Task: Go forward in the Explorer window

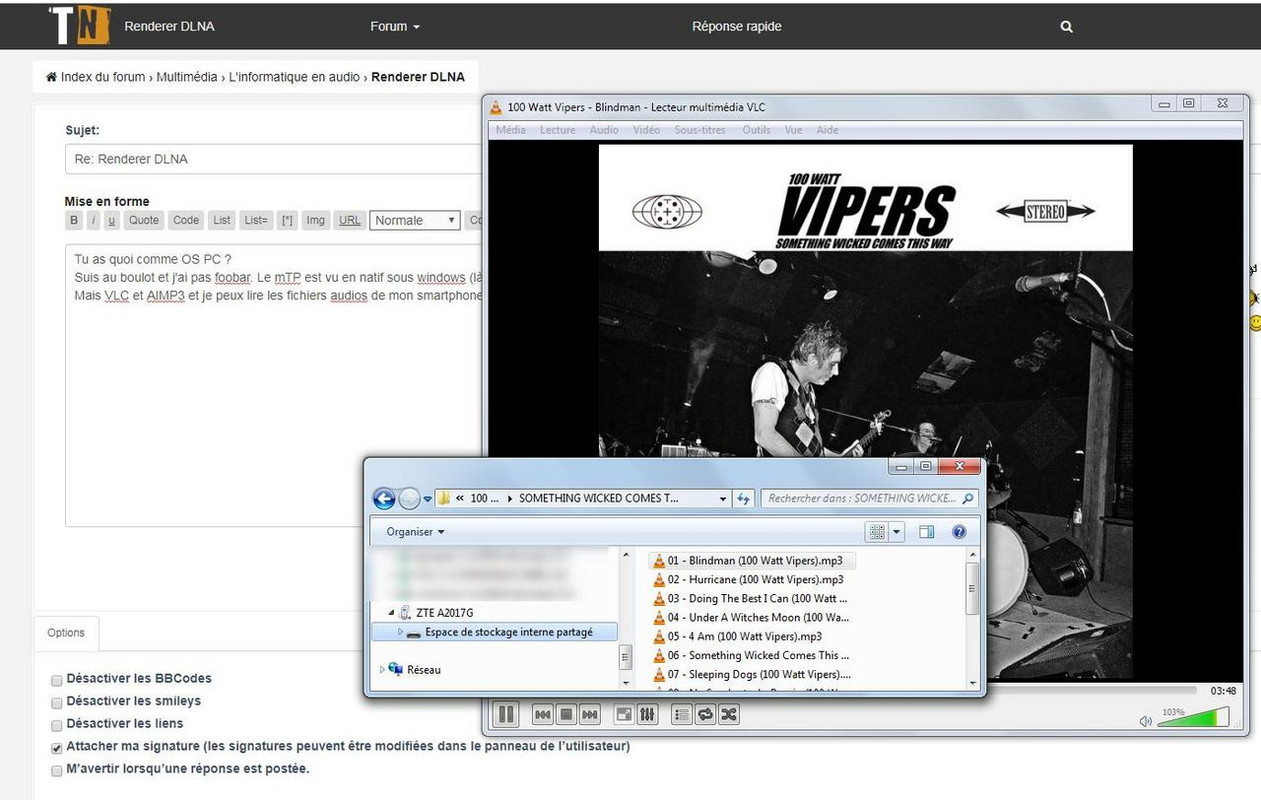Action: coord(409,498)
